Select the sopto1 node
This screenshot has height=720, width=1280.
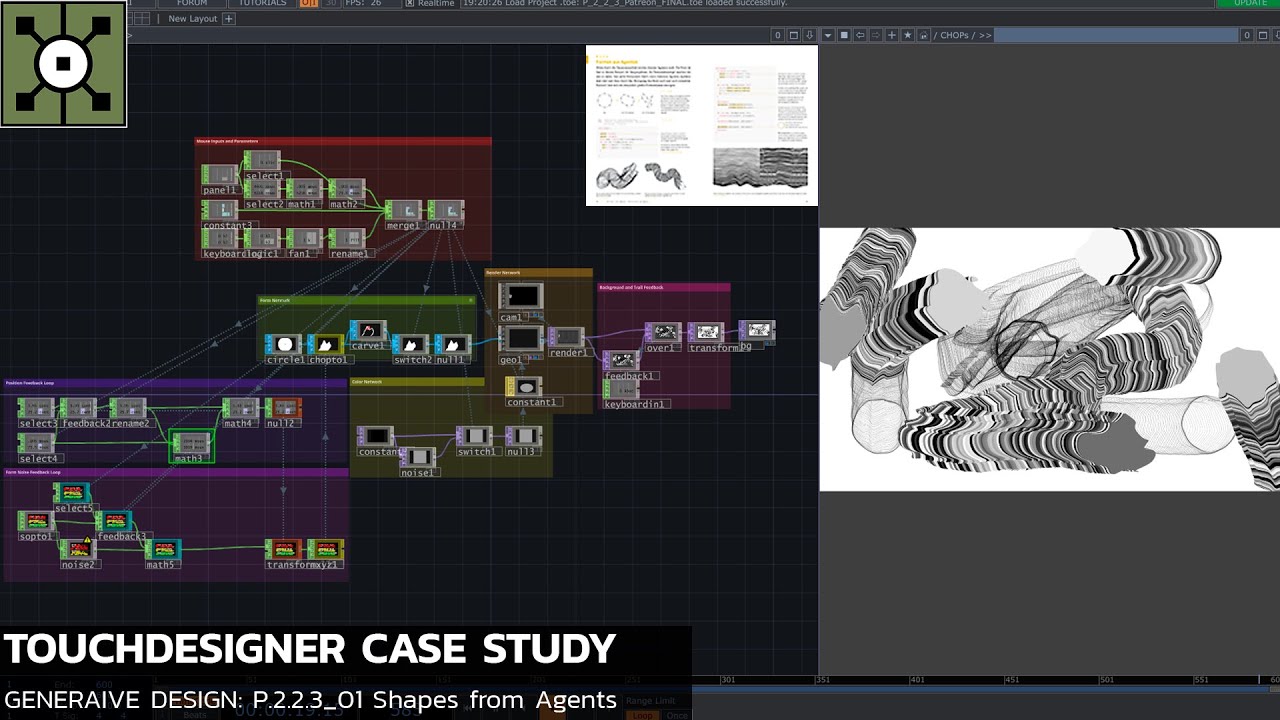pyautogui.click(x=36, y=522)
